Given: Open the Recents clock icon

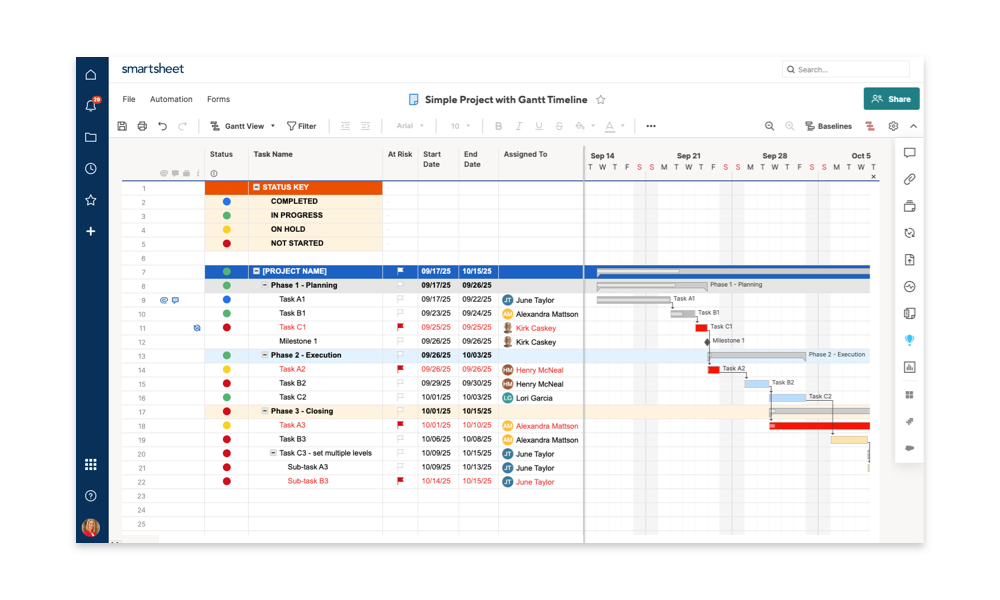Looking at the screenshot, I should point(91,168).
